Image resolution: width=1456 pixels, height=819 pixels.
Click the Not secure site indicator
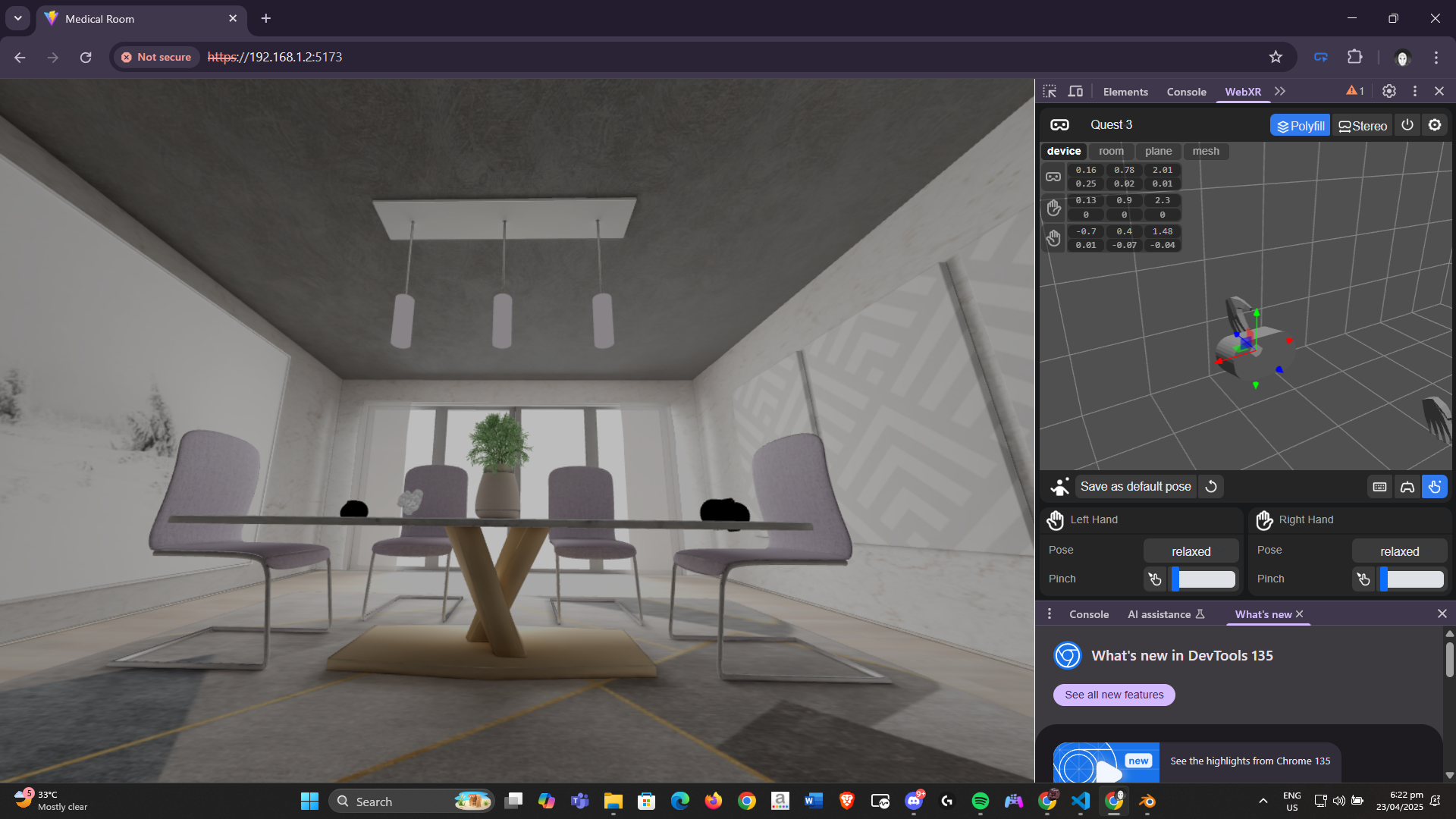[x=156, y=57]
